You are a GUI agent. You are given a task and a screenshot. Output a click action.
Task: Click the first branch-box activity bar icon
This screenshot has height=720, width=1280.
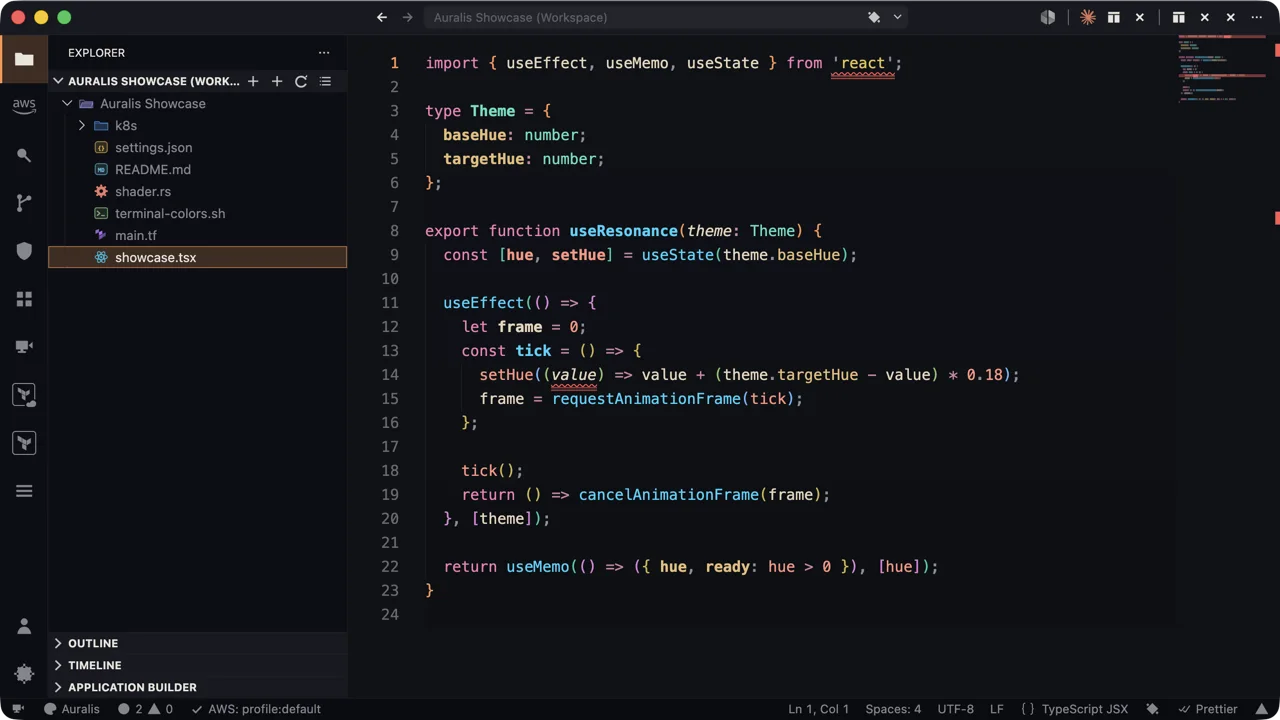click(24, 395)
